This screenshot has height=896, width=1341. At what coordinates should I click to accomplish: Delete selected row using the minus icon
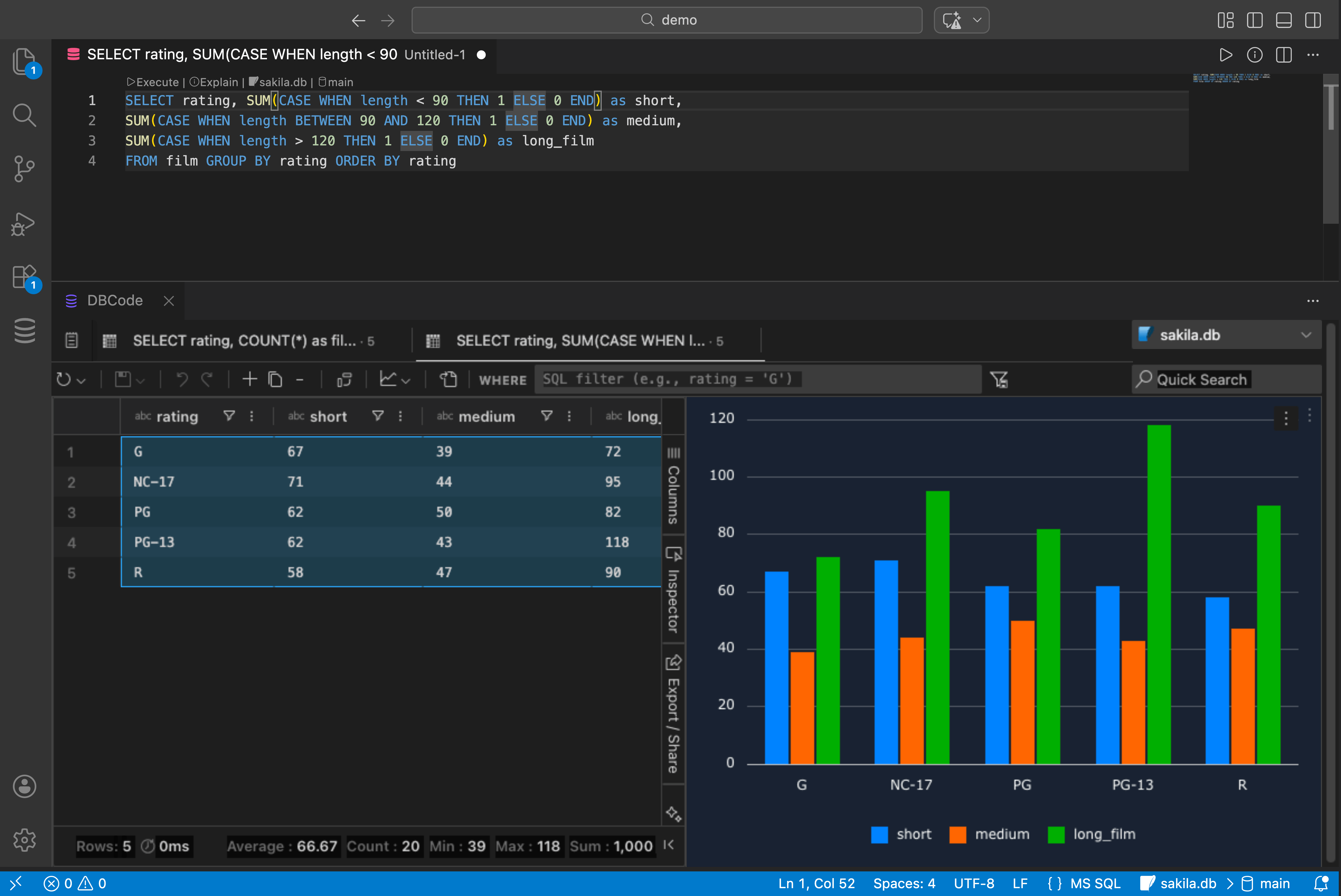click(301, 379)
